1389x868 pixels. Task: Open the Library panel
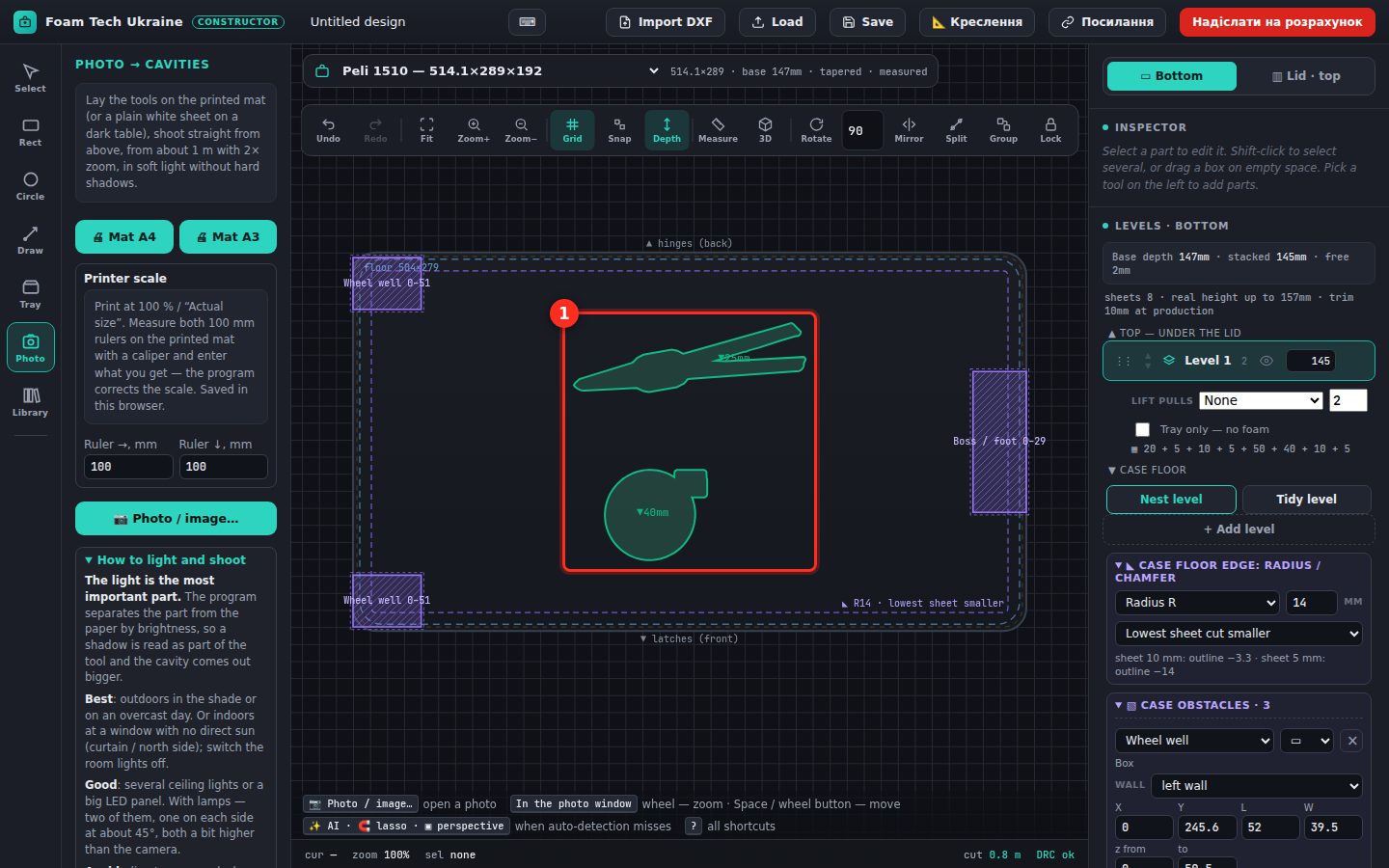30,402
